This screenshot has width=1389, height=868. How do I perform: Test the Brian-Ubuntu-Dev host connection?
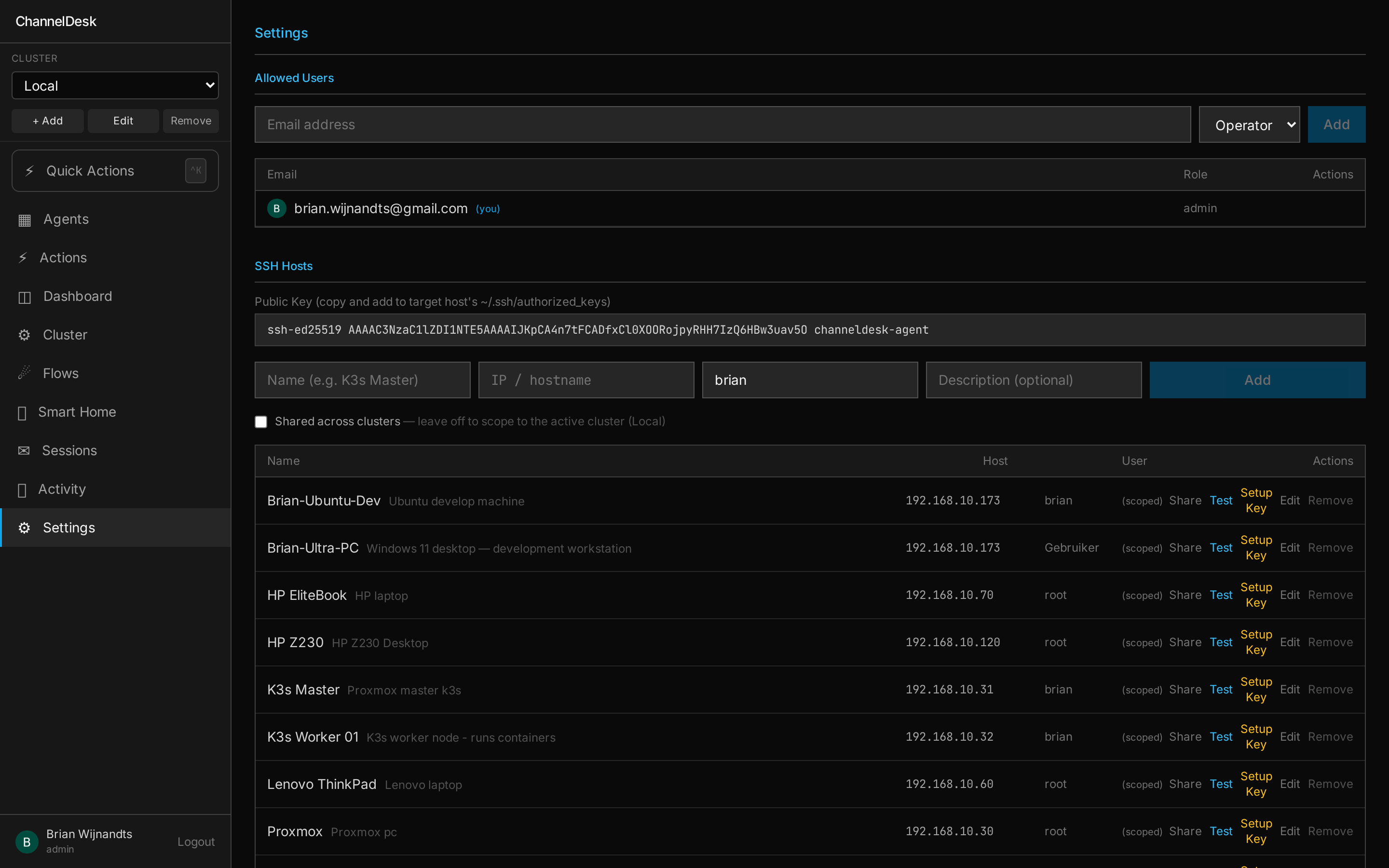click(1221, 501)
